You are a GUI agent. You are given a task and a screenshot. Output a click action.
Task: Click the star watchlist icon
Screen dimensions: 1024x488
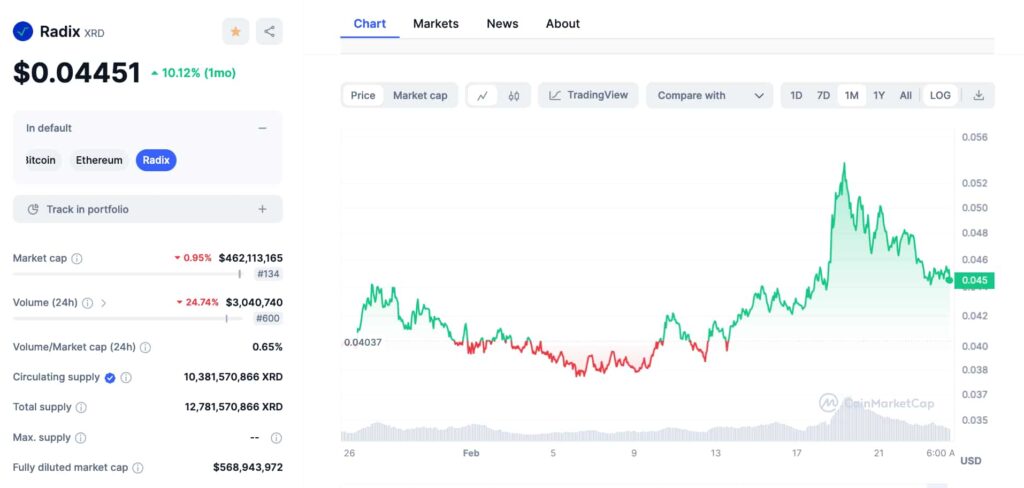point(236,31)
